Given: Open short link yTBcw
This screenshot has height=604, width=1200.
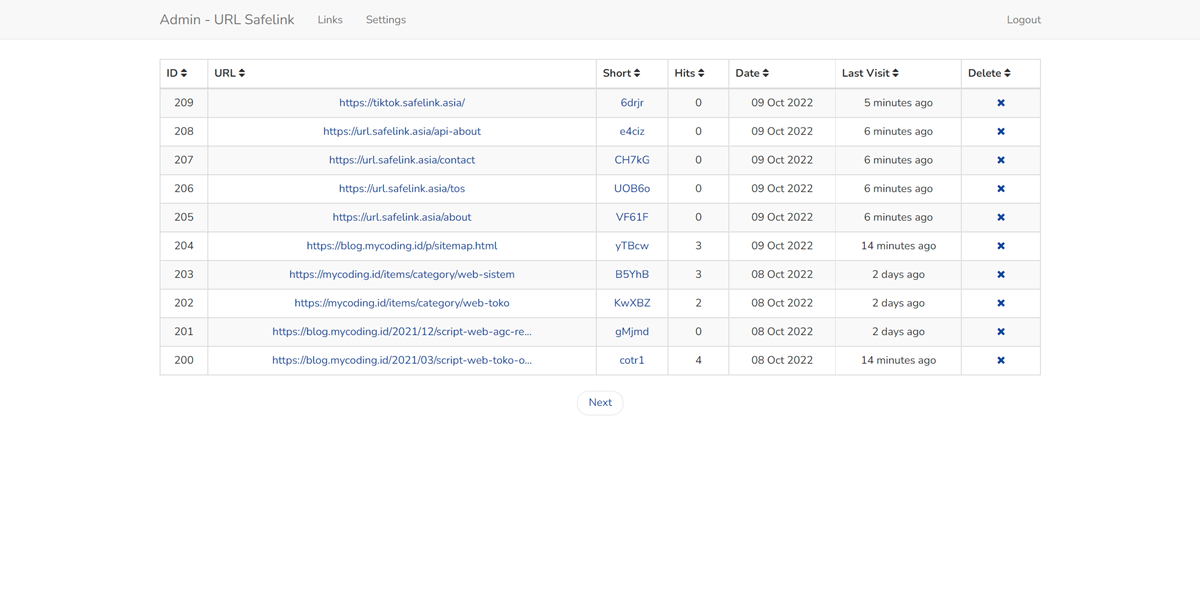Looking at the screenshot, I should tap(632, 246).
